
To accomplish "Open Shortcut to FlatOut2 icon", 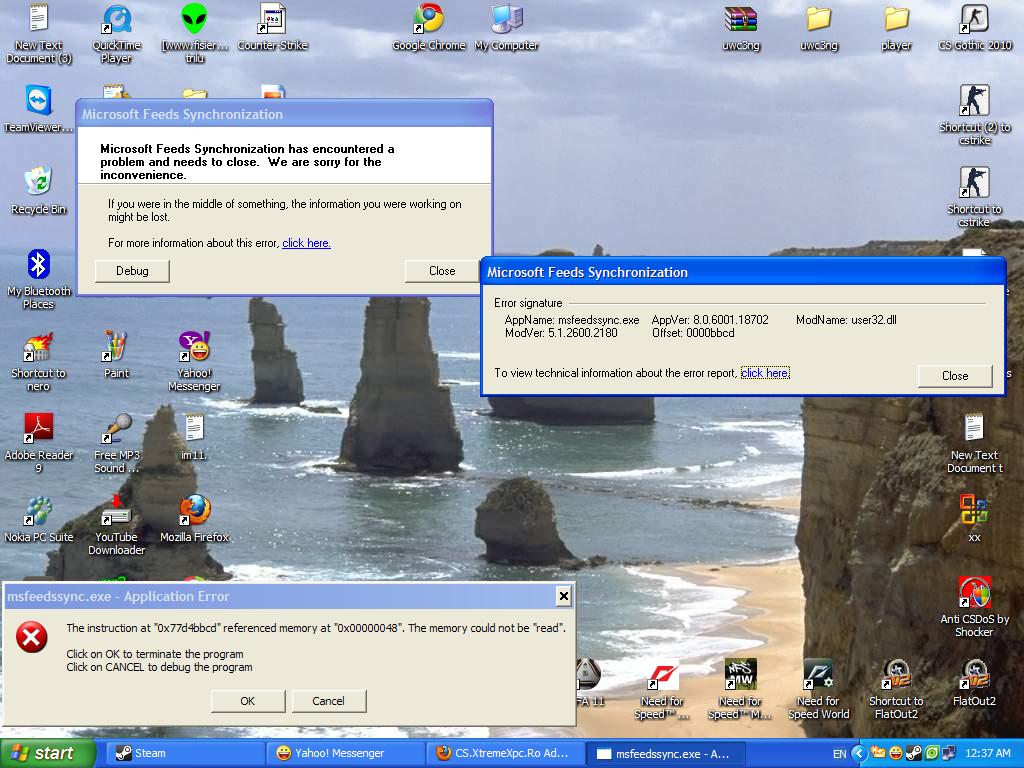I will [x=896, y=689].
